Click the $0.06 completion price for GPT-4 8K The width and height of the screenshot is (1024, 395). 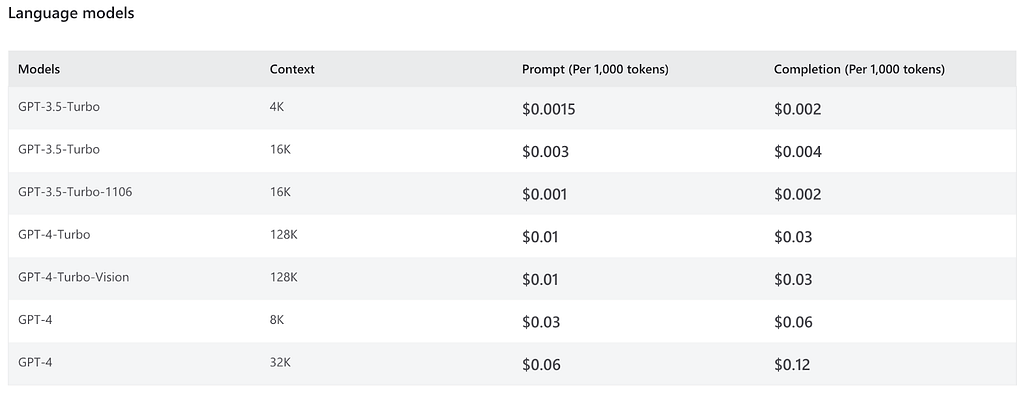pyautogui.click(x=793, y=323)
